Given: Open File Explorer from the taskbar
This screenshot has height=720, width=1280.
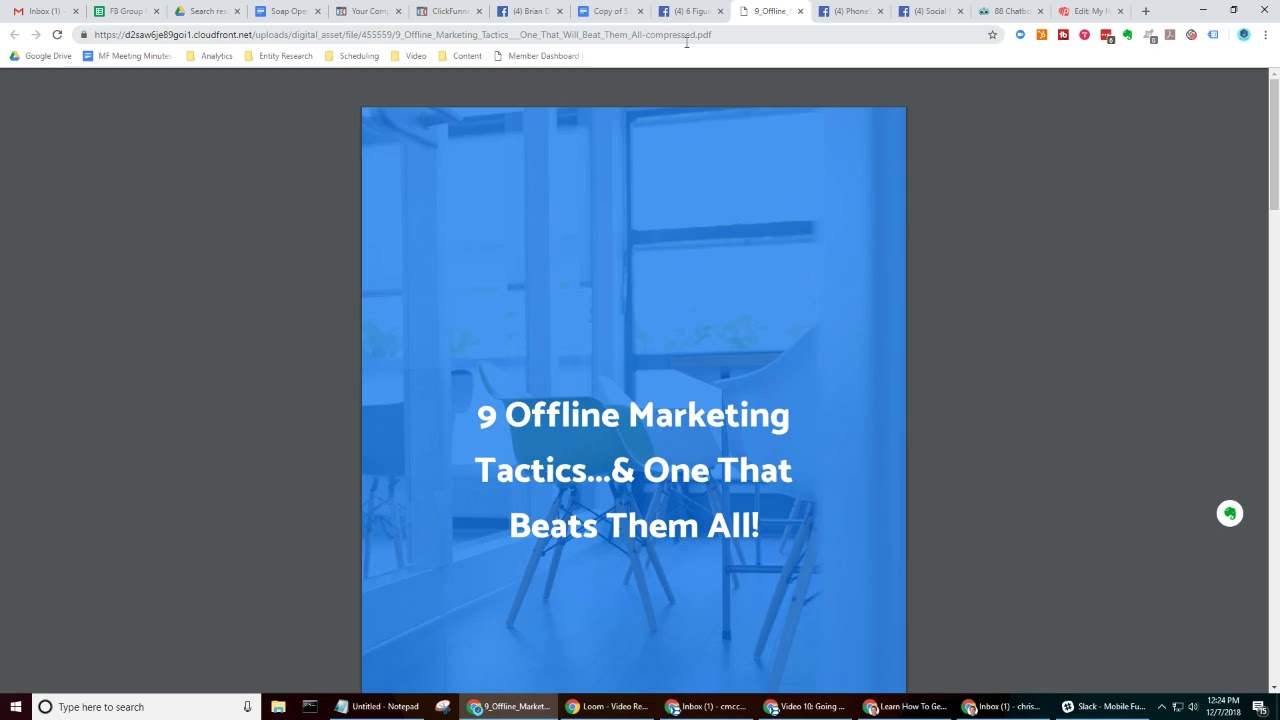Looking at the screenshot, I should [x=278, y=707].
